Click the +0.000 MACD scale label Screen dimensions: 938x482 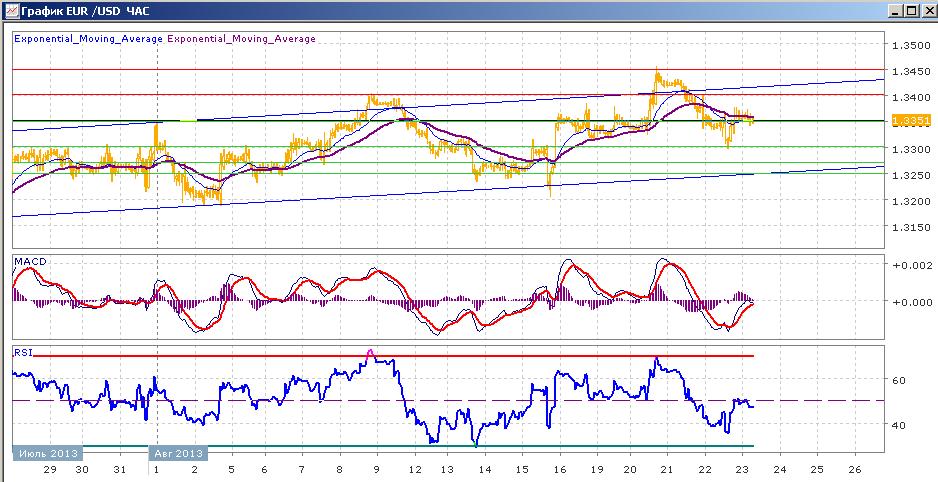coord(910,302)
